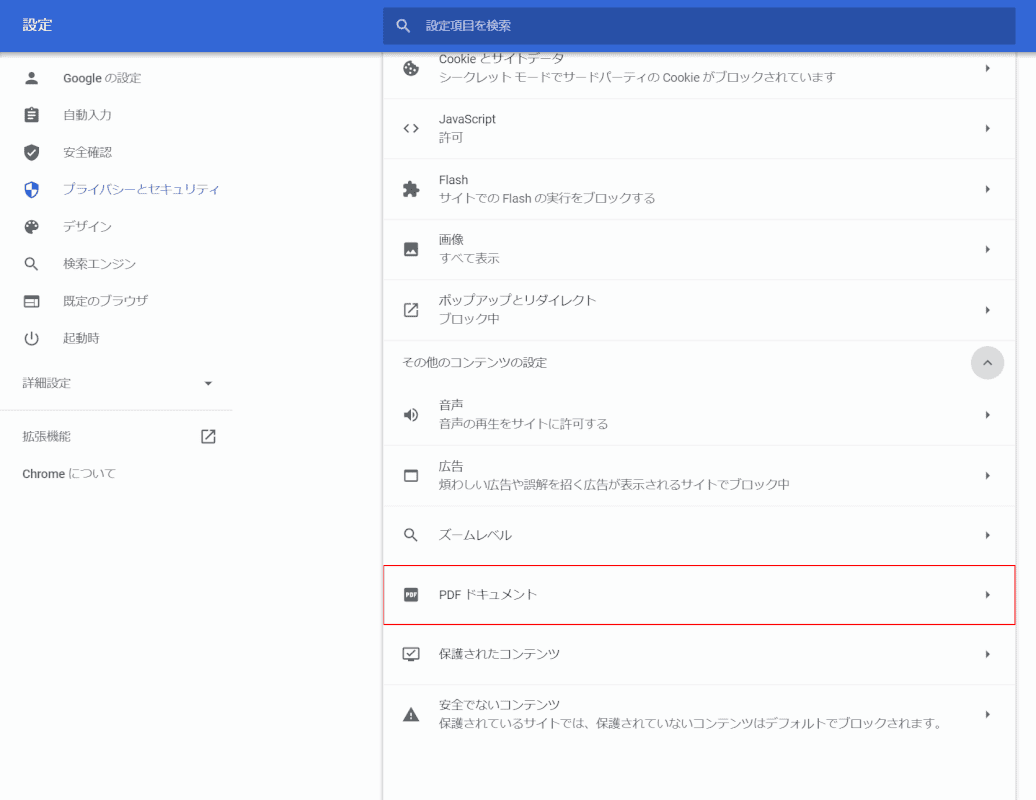1036x800 pixels.
Task: Open Flash row arrow
Action: (x=988, y=189)
